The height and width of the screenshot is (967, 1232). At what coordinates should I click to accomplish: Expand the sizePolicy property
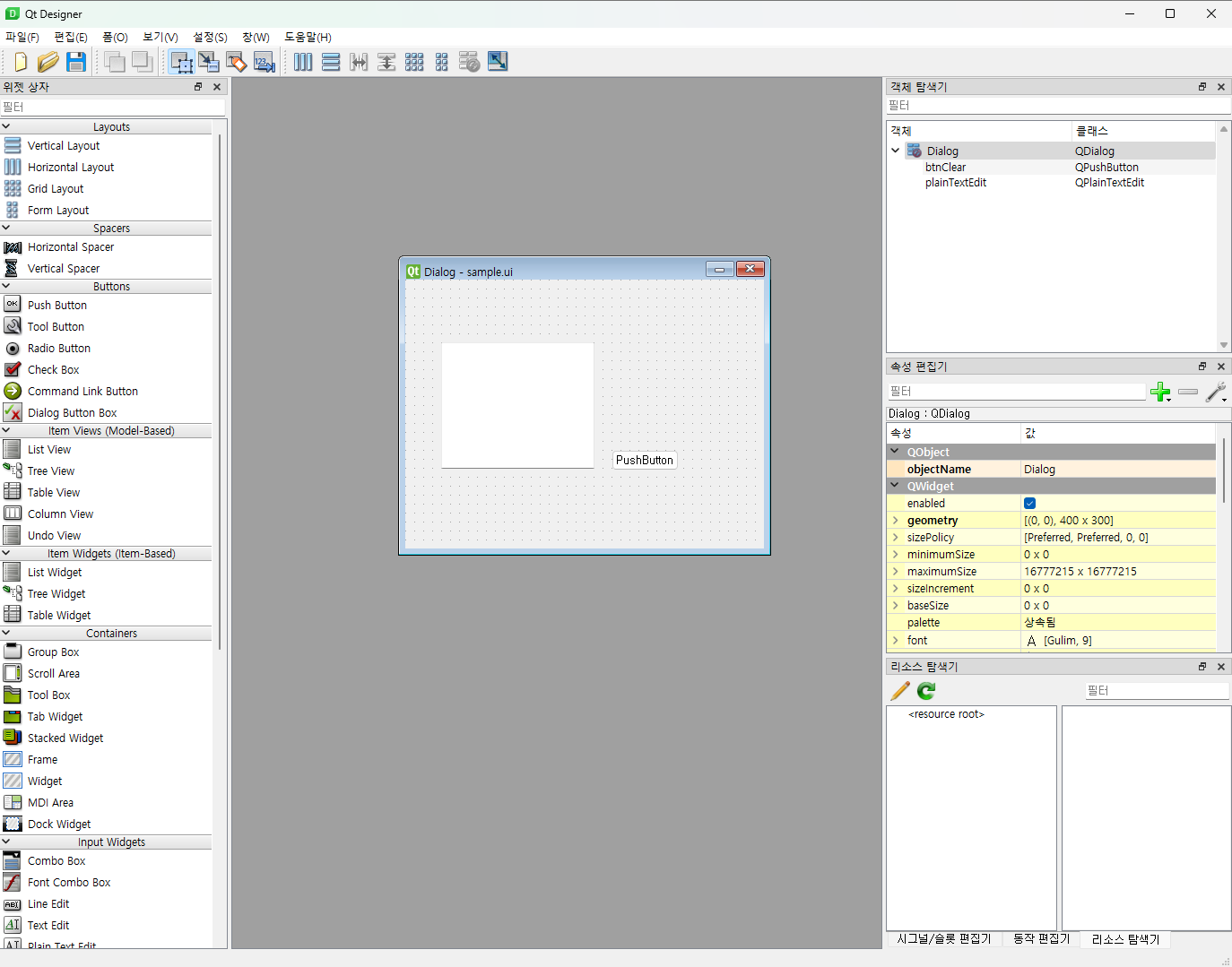click(x=895, y=538)
